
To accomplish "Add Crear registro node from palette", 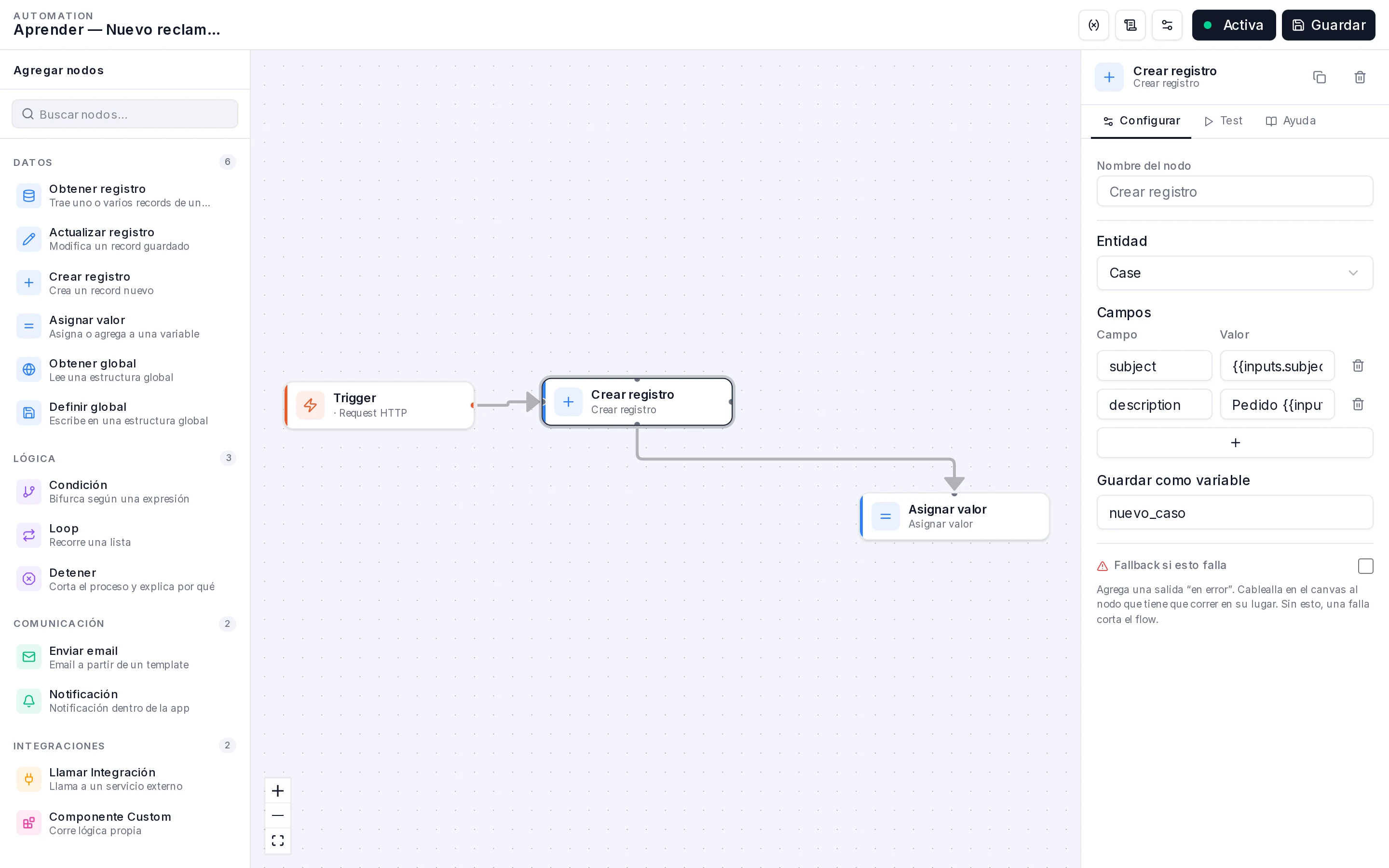I will (x=125, y=283).
